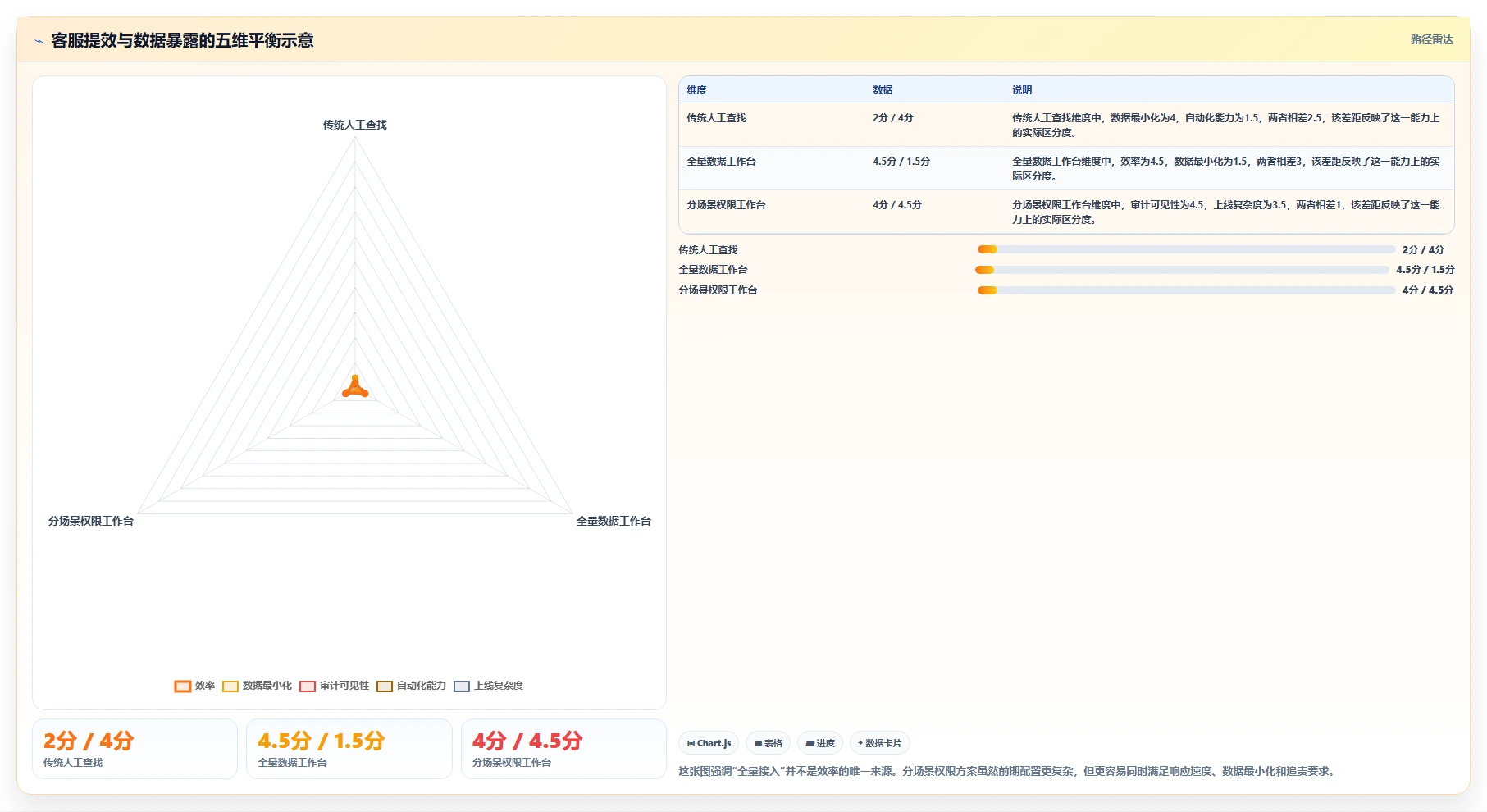Click the description for 分场景权限工作台维度中

[x=1225, y=212]
